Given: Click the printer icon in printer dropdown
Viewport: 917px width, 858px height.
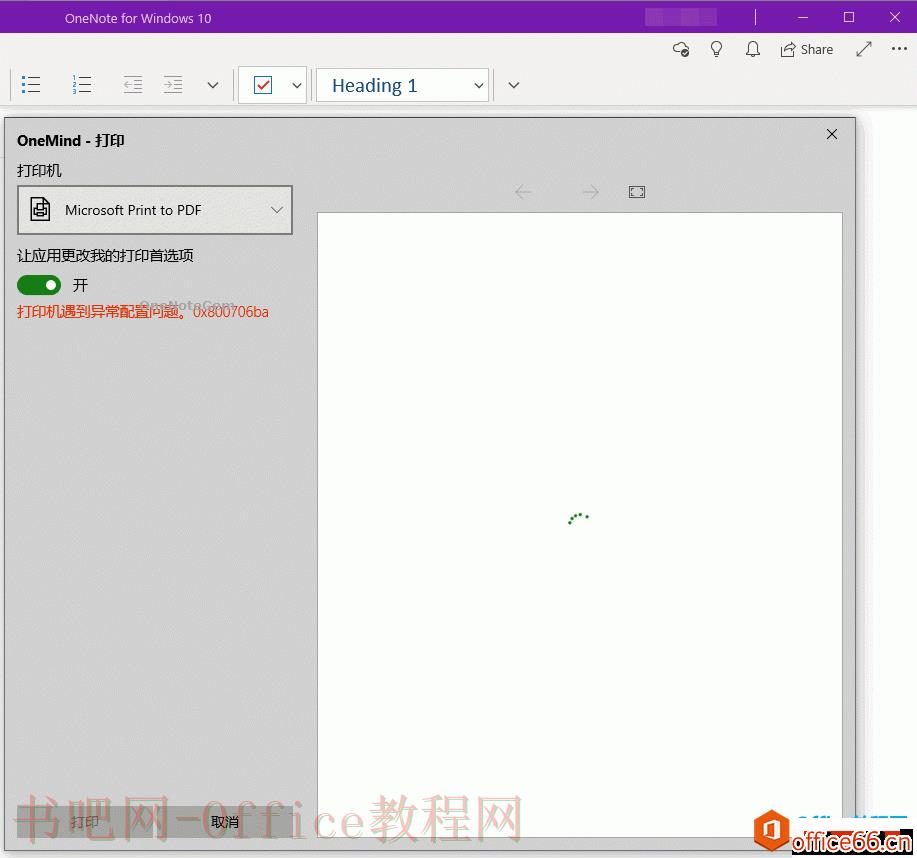Looking at the screenshot, I should click(x=40, y=209).
